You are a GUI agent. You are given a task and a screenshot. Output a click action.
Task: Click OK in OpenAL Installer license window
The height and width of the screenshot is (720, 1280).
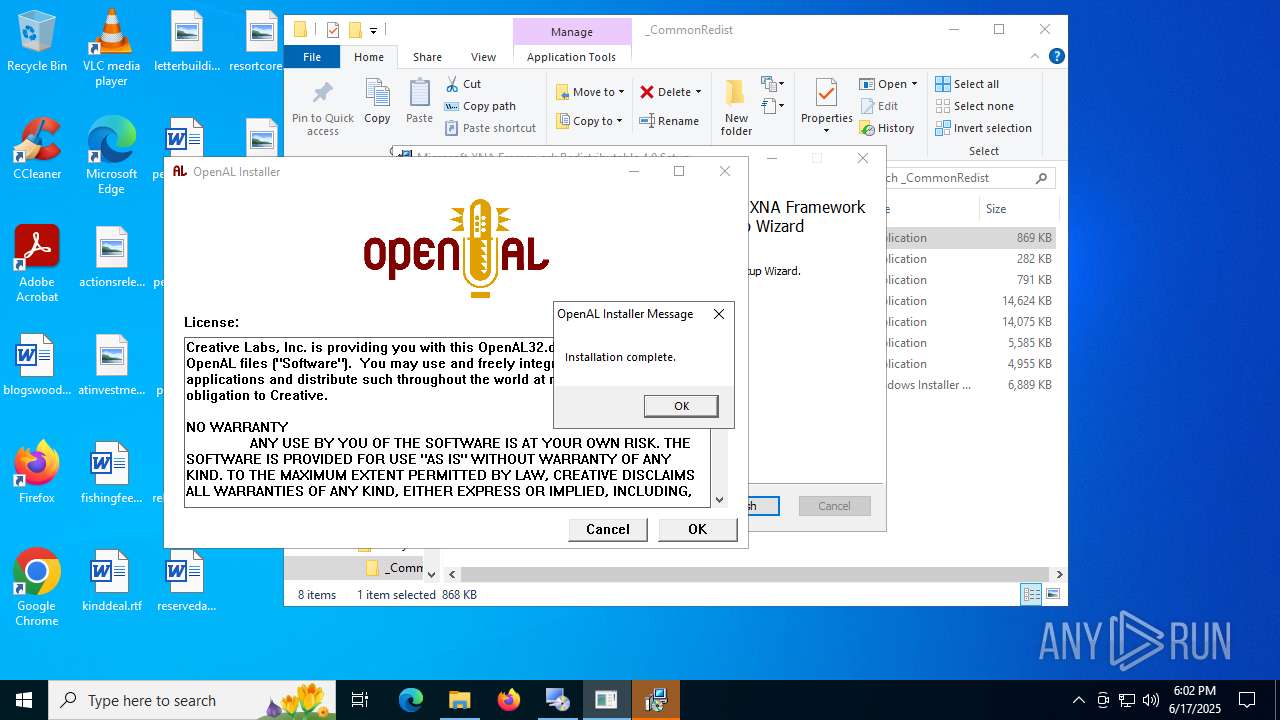click(697, 529)
